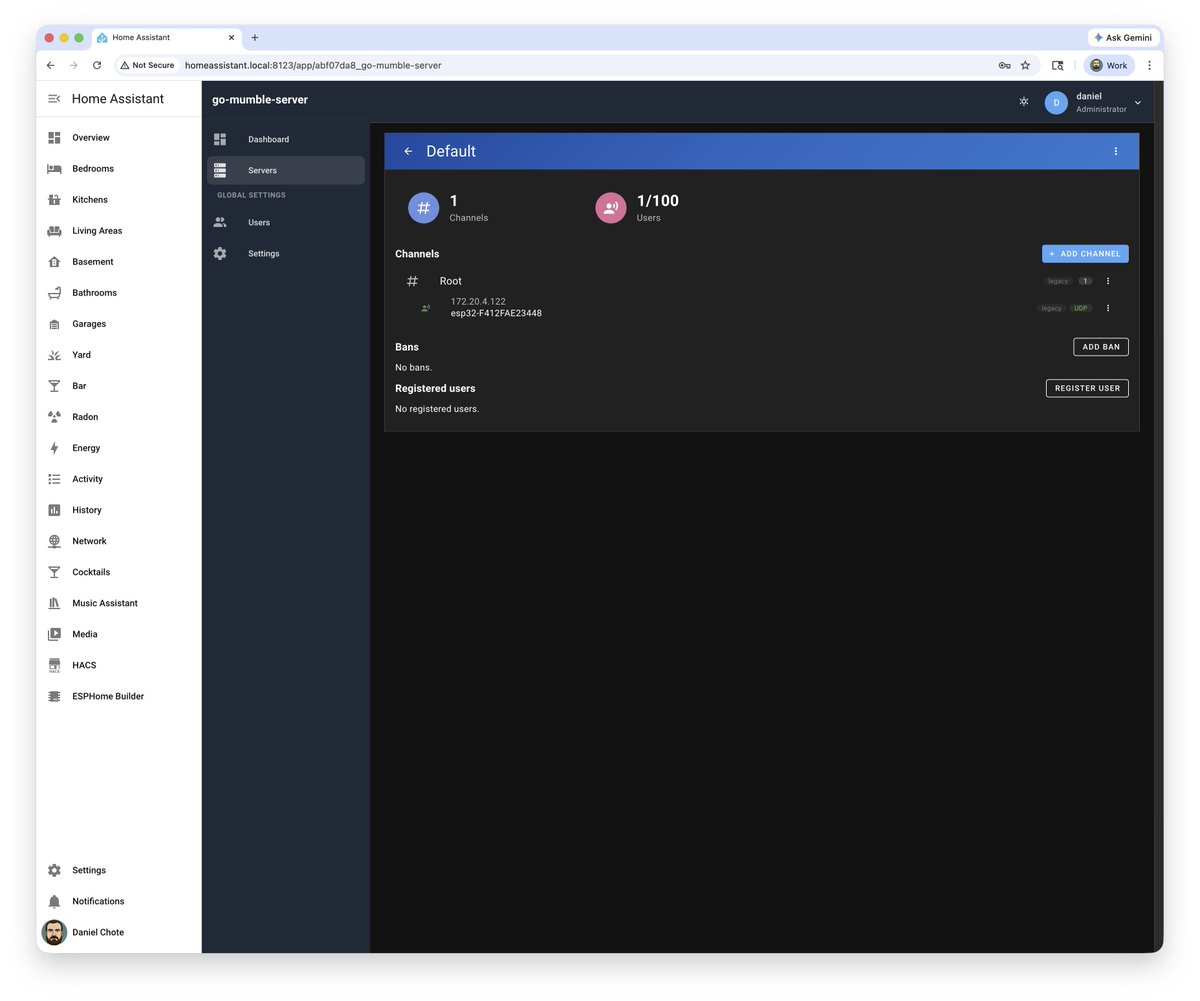The width and height of the screenshot is (1200, 1001).
Task: Click Ask Gemini button
Action: click(1123, 38)
